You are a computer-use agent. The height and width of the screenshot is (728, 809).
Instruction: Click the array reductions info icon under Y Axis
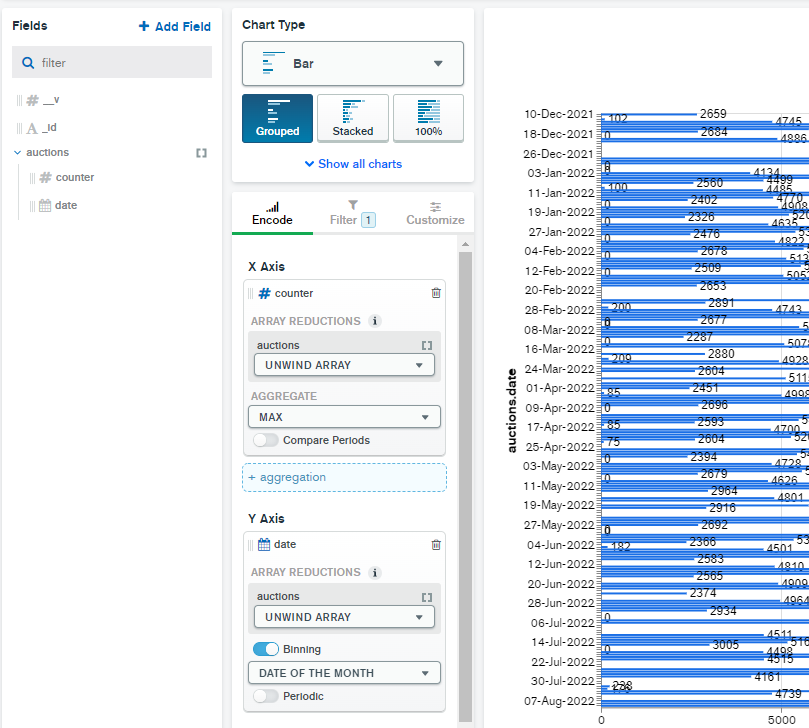pos(375,573)
